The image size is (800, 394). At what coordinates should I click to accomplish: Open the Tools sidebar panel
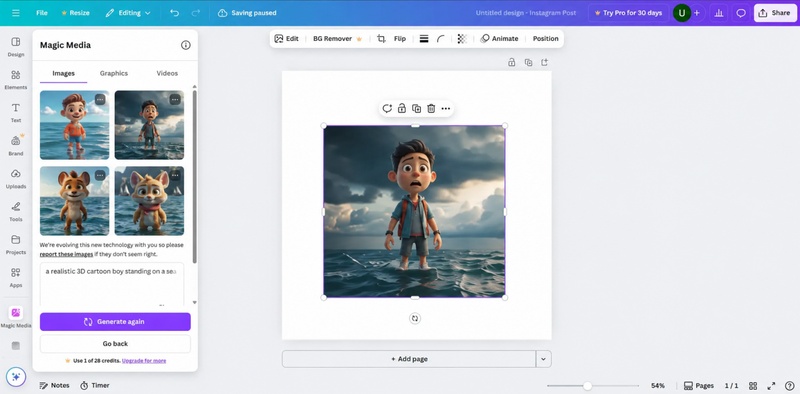tap(16, 211)
